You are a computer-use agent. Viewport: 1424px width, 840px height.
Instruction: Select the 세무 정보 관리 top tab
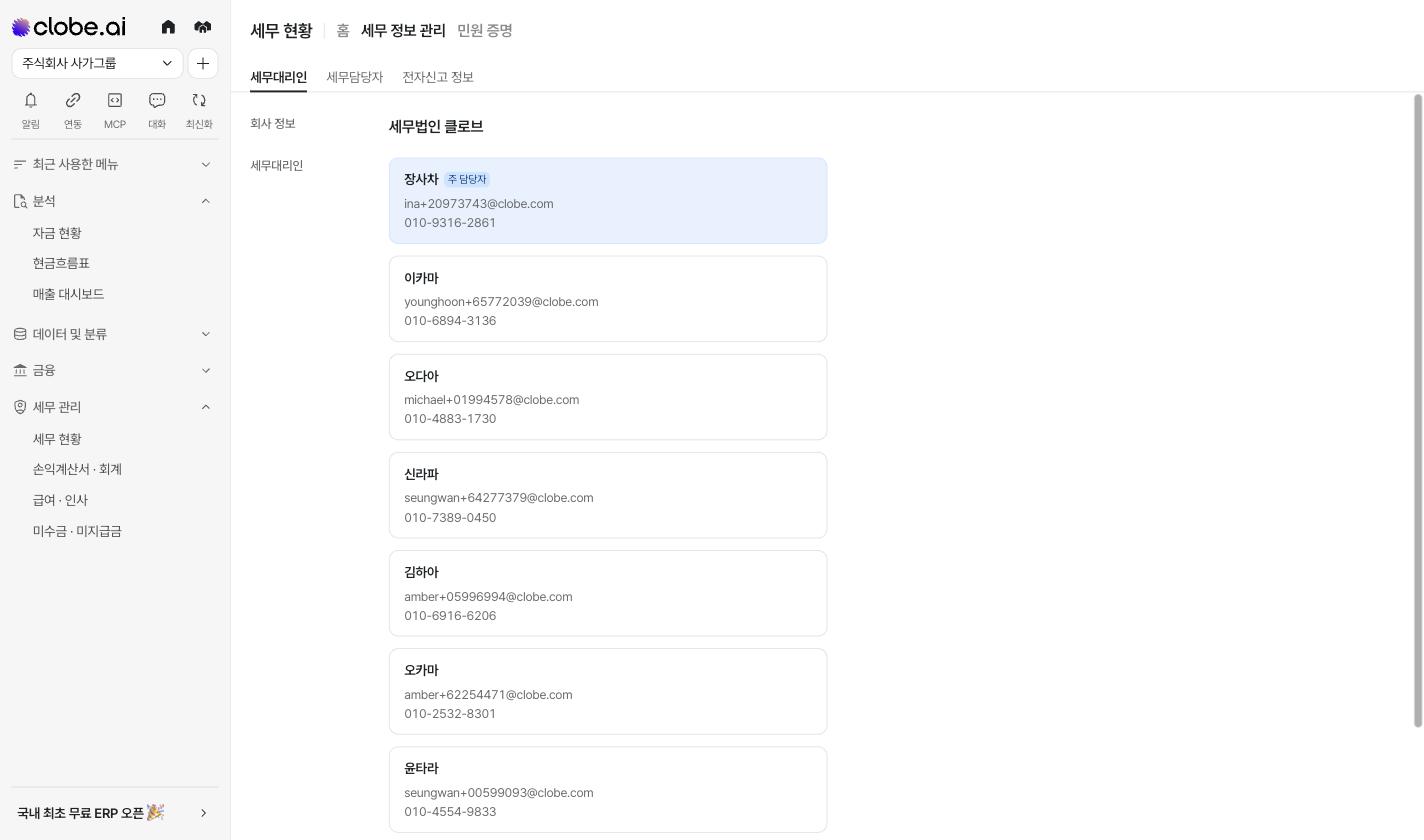pyautogui.click(x=403, y=31)
